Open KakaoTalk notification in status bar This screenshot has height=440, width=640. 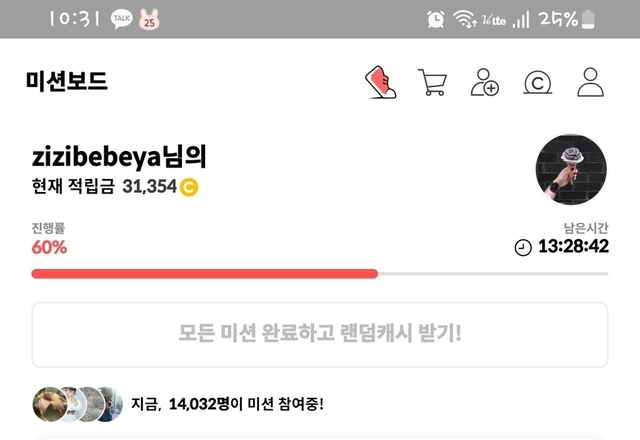pos(122,19)
